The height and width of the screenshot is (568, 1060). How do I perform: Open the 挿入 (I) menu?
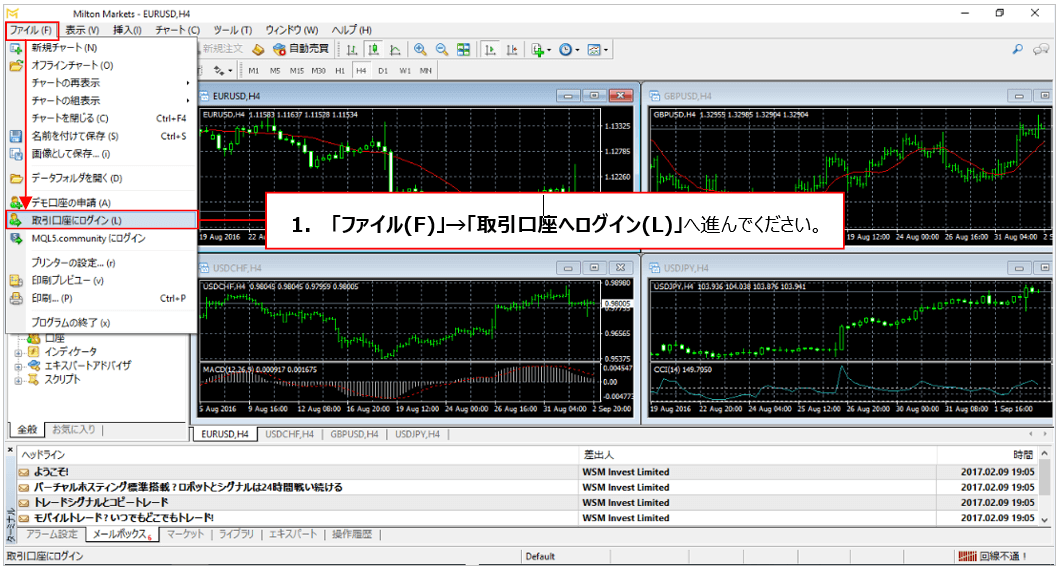(127, 30)
